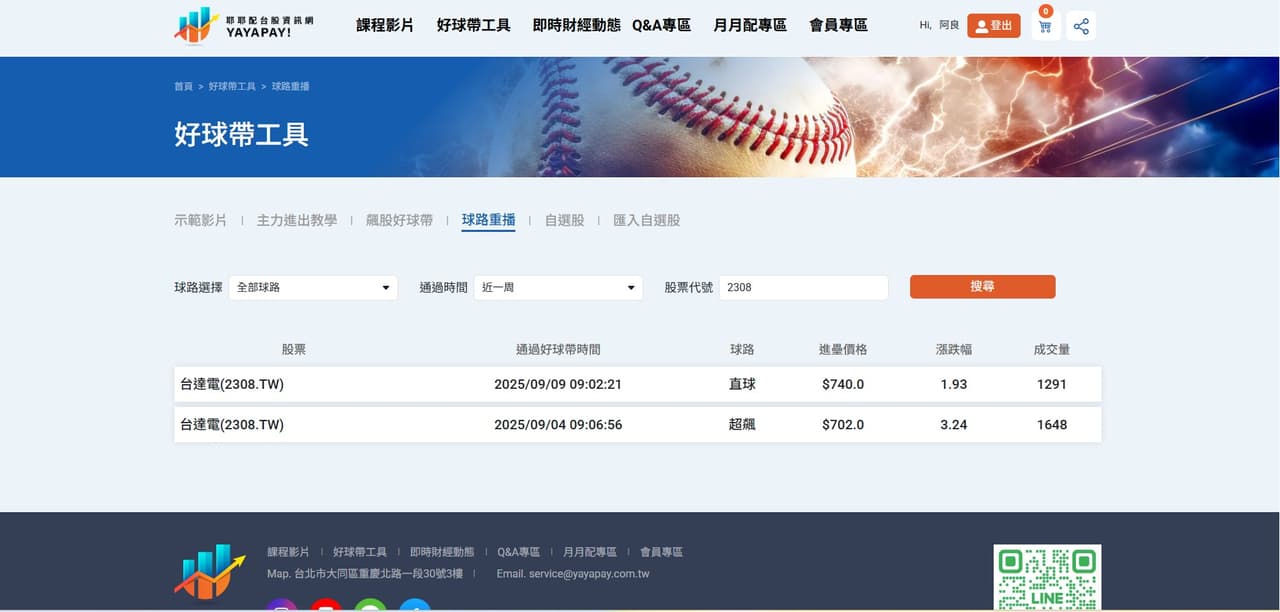1280x612 pixels.
Task: Click the 股票代號 input field
Action: click(803, 287)
